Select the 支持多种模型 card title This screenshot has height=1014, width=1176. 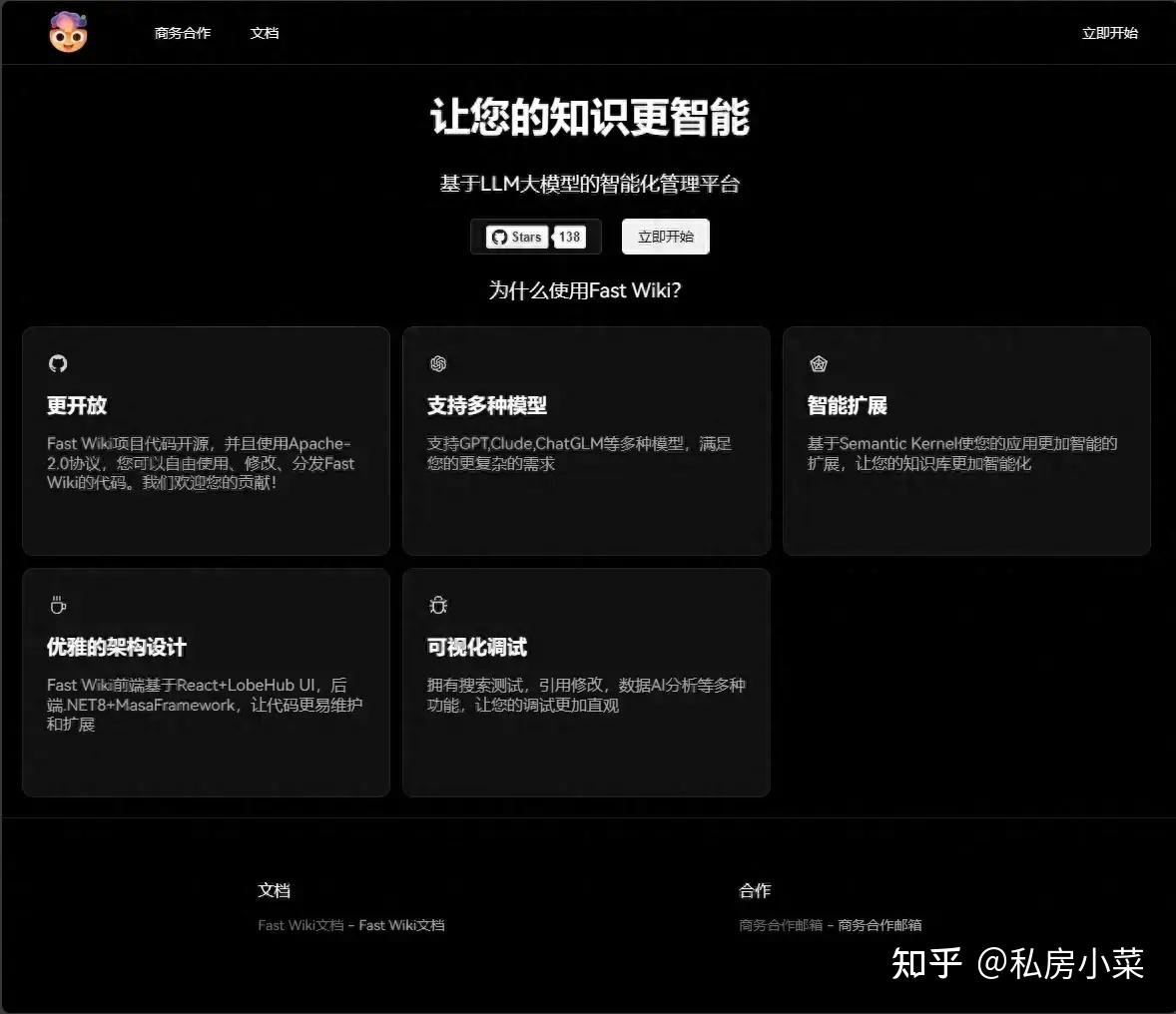point(487,406)
